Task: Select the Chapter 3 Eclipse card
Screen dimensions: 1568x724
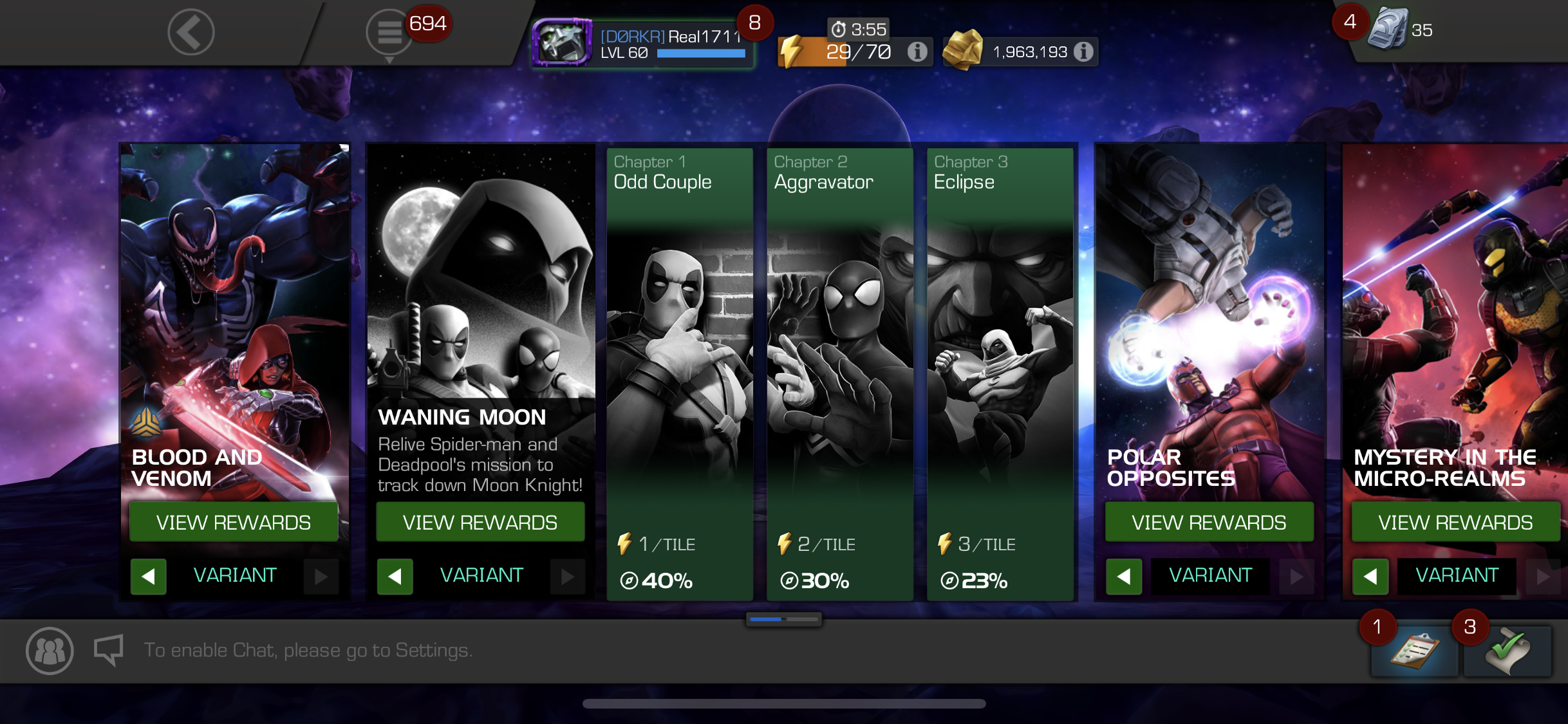Action: point(1000,374)
